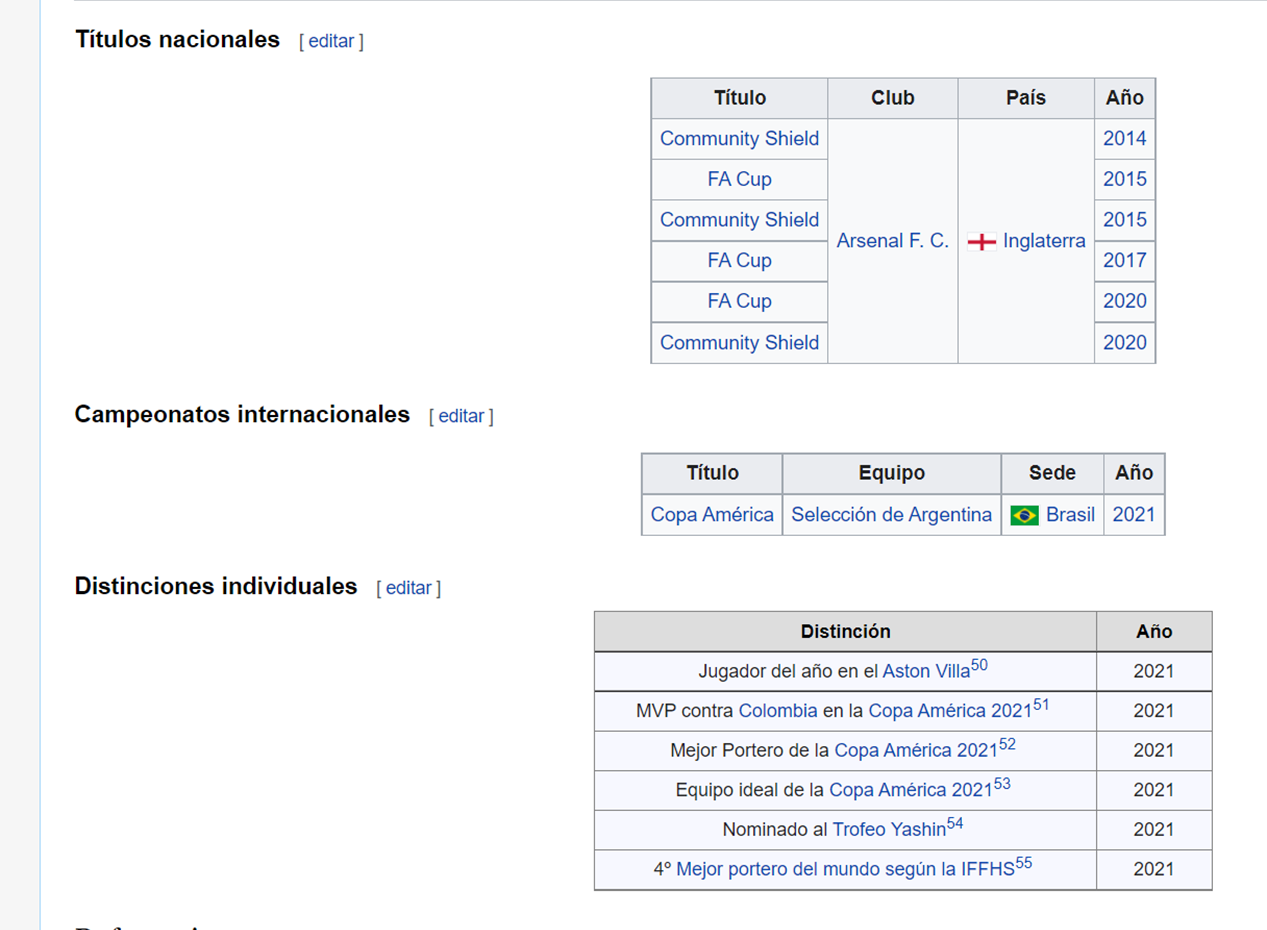Click the País column header
This screenshot has height=930, width=1267.
1026,98
